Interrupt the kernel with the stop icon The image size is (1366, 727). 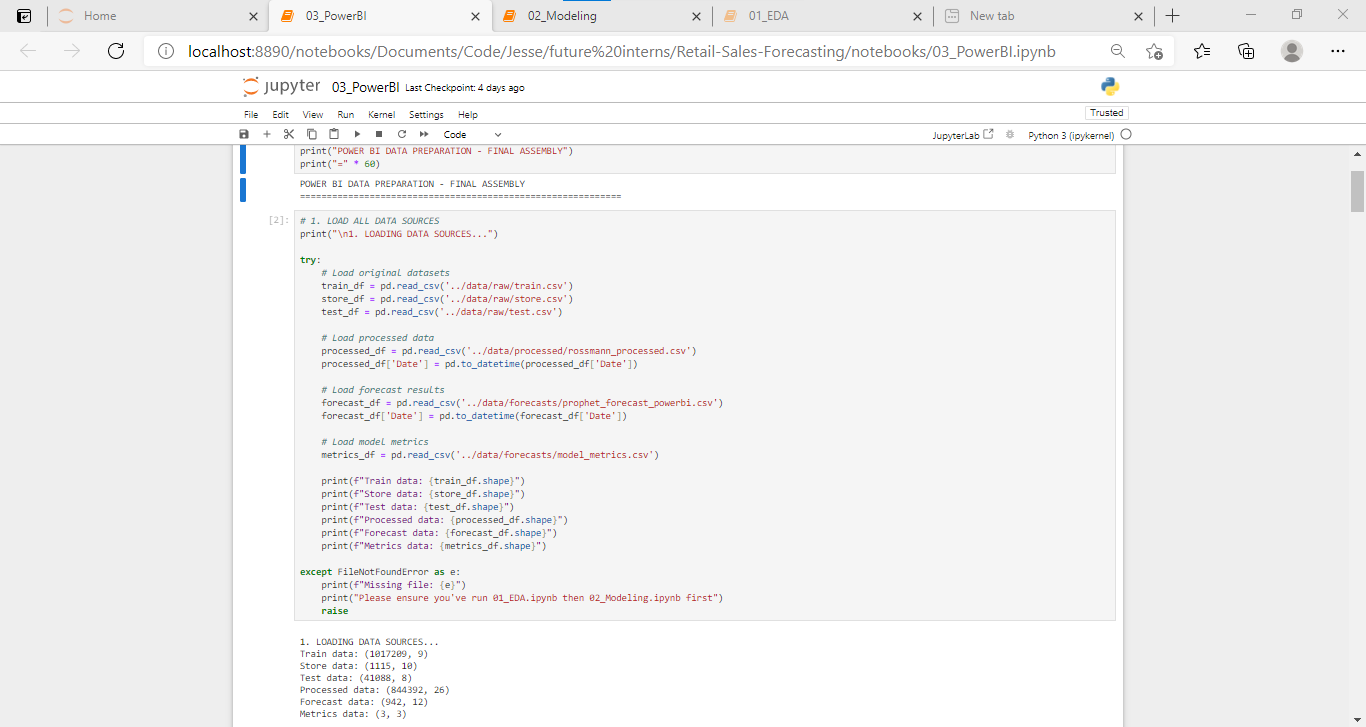click(379, 134)
